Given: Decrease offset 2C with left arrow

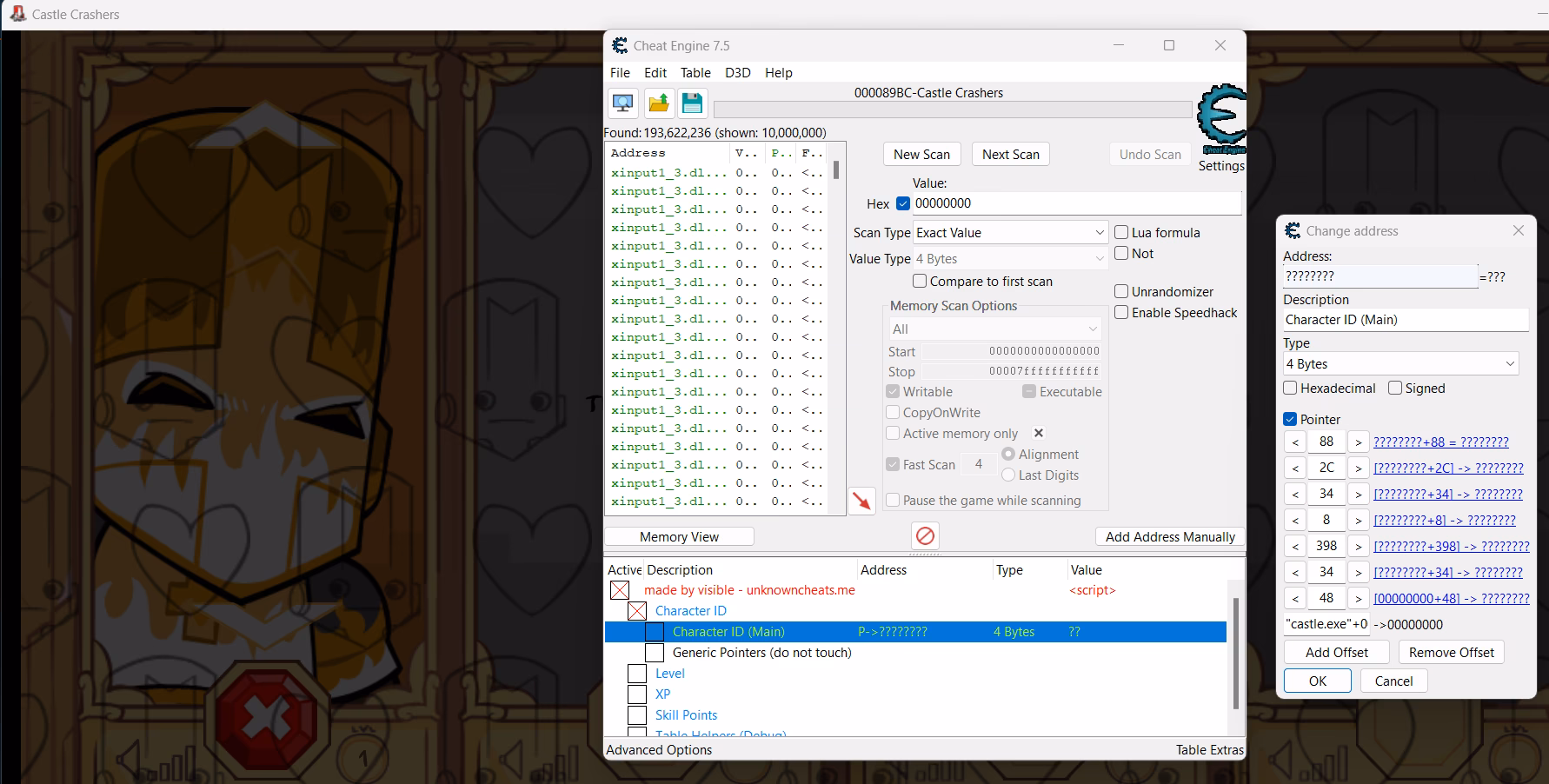Looking at the screenshot, I should click(x=1295, y=468).
